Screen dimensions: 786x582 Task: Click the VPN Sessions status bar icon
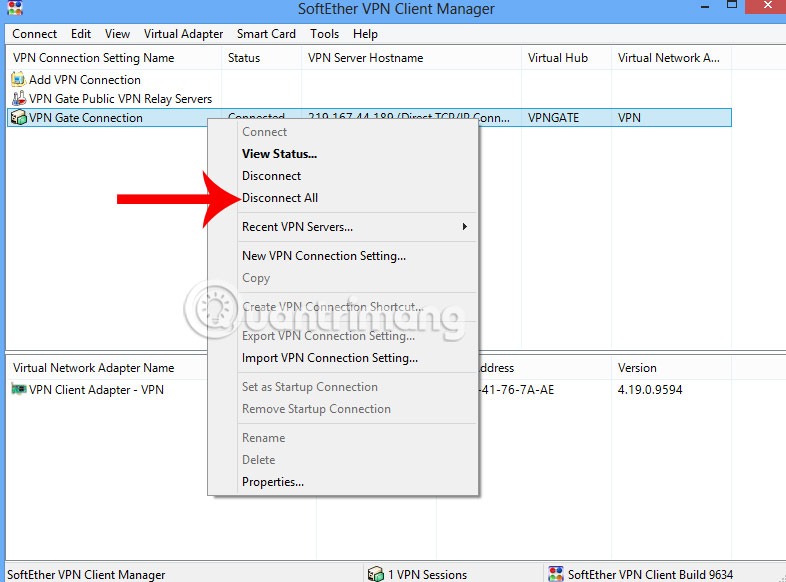(x=375, y=573)
